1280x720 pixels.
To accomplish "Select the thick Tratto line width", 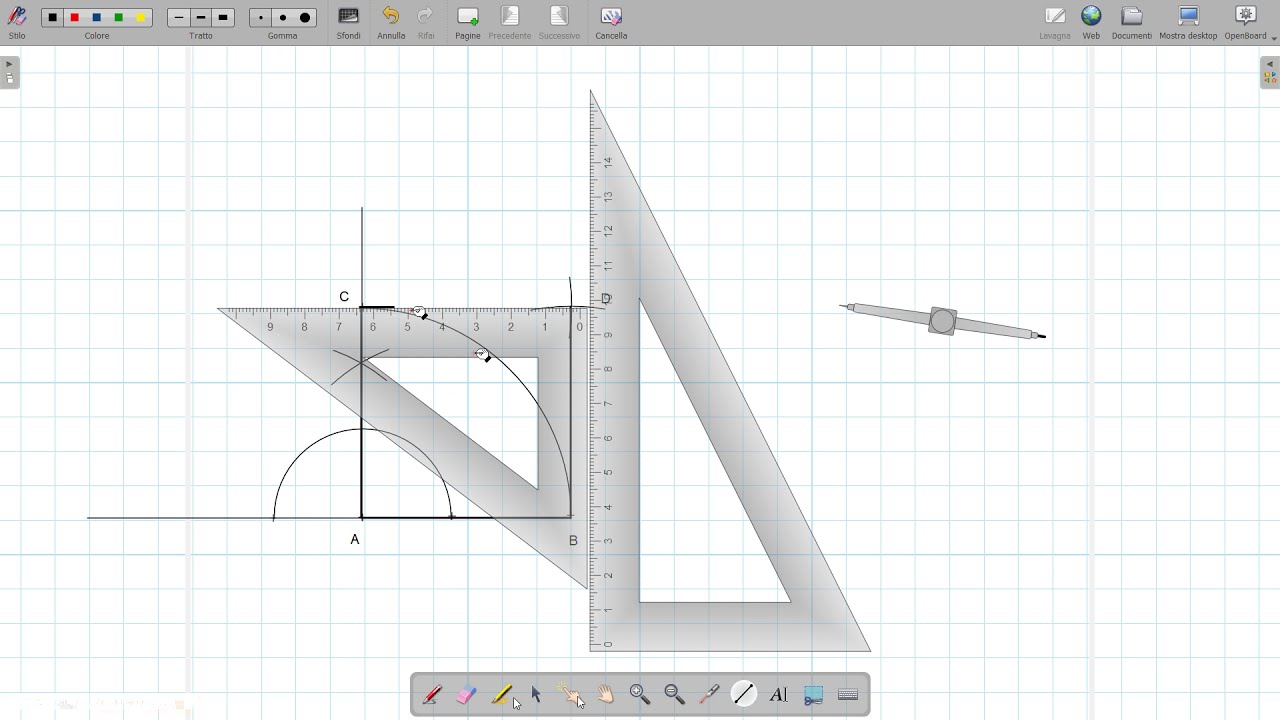I will pyautogui.click(x=223, y=18).
